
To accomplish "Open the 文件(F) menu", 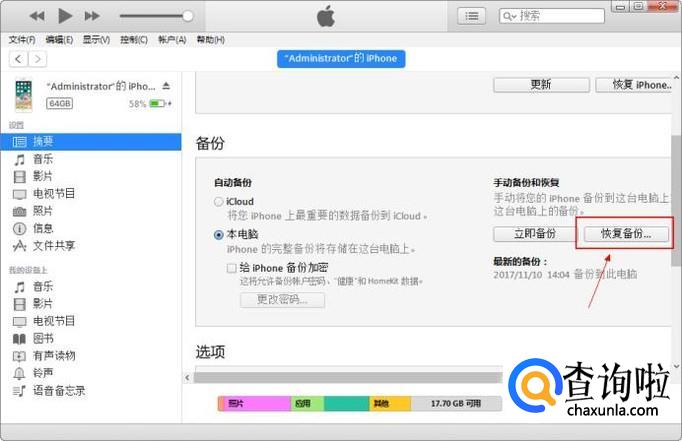I will pos(22,40).
